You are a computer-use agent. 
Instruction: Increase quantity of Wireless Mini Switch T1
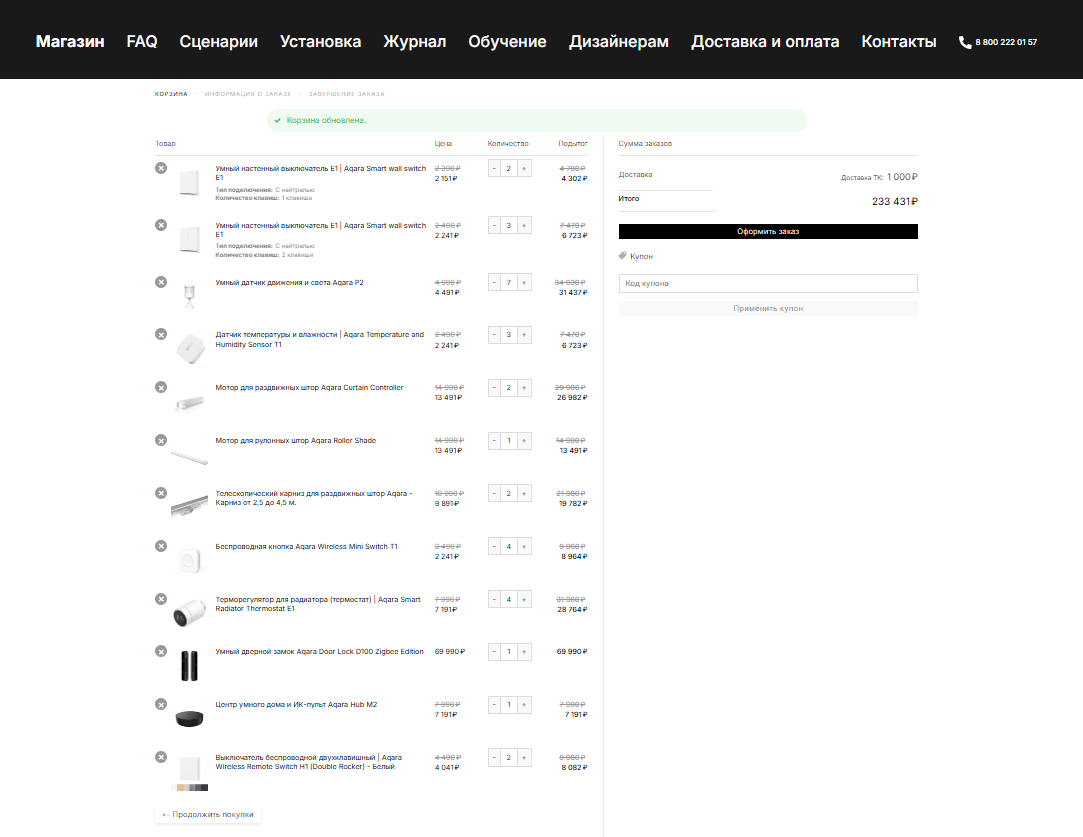(524, 547)
